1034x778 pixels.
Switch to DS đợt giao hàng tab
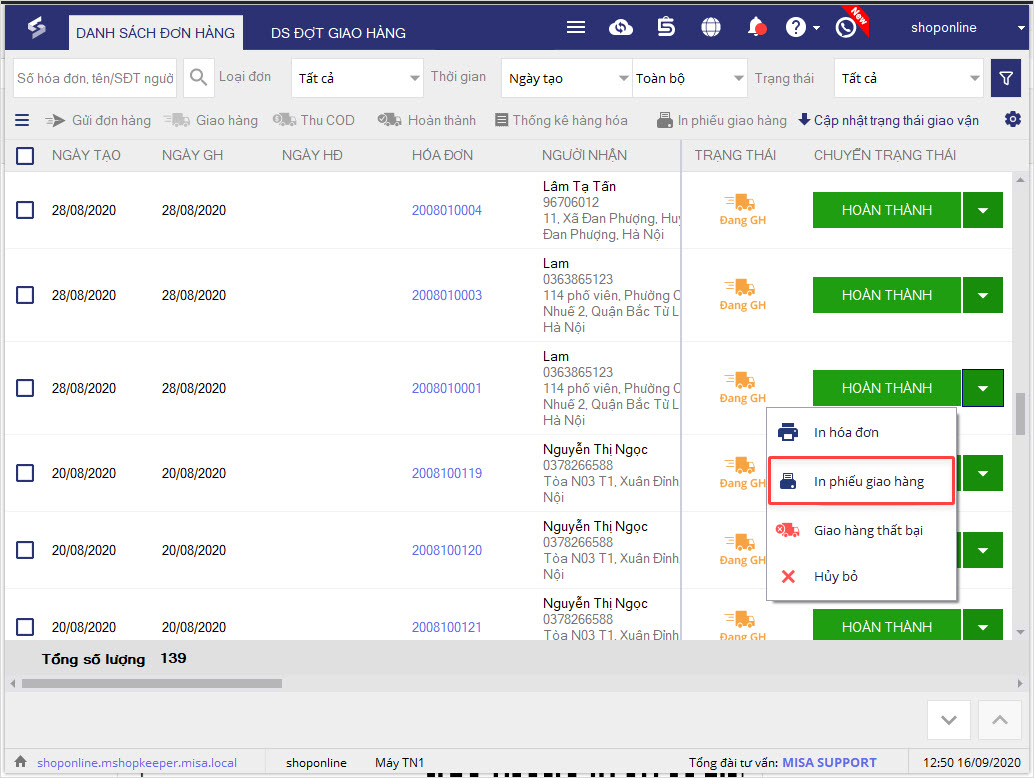point(338,33)
